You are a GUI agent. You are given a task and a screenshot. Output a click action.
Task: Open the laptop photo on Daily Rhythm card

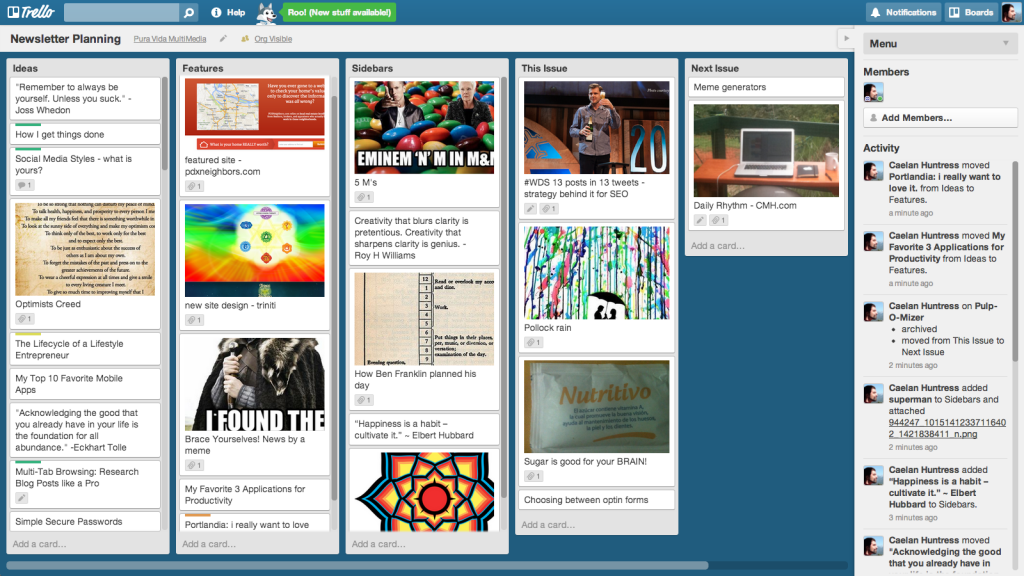coord(766,150)
